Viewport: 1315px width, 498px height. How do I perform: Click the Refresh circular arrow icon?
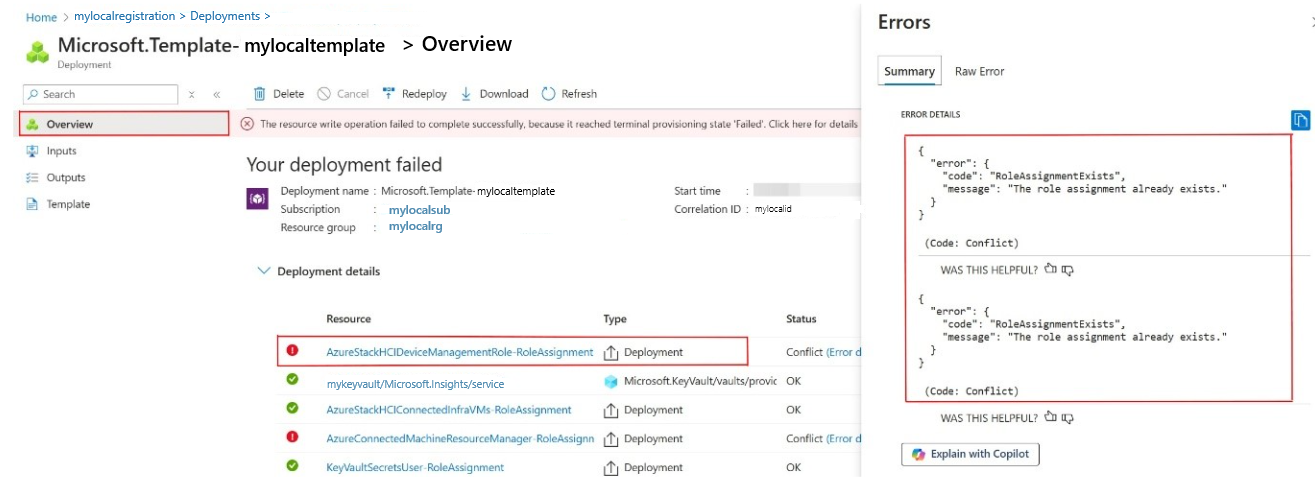pyautogui.click(x=548, y=94)
